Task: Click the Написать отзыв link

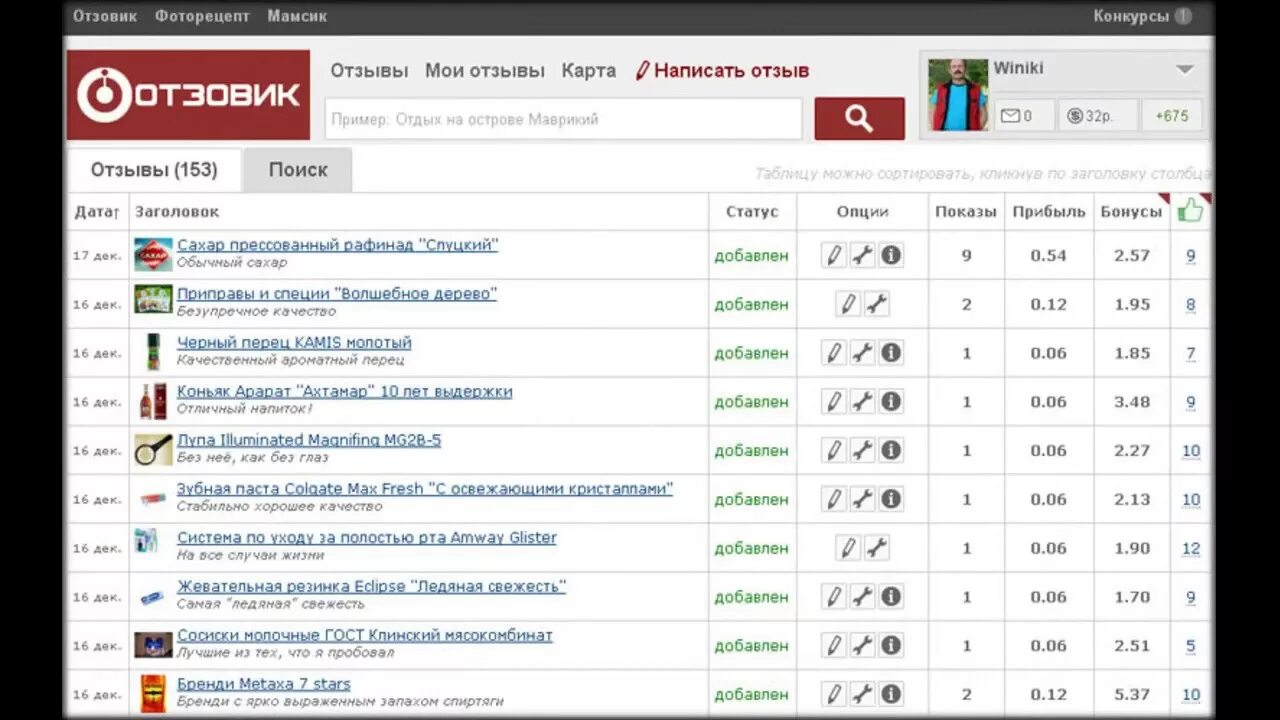Action: tap(722, 71)
